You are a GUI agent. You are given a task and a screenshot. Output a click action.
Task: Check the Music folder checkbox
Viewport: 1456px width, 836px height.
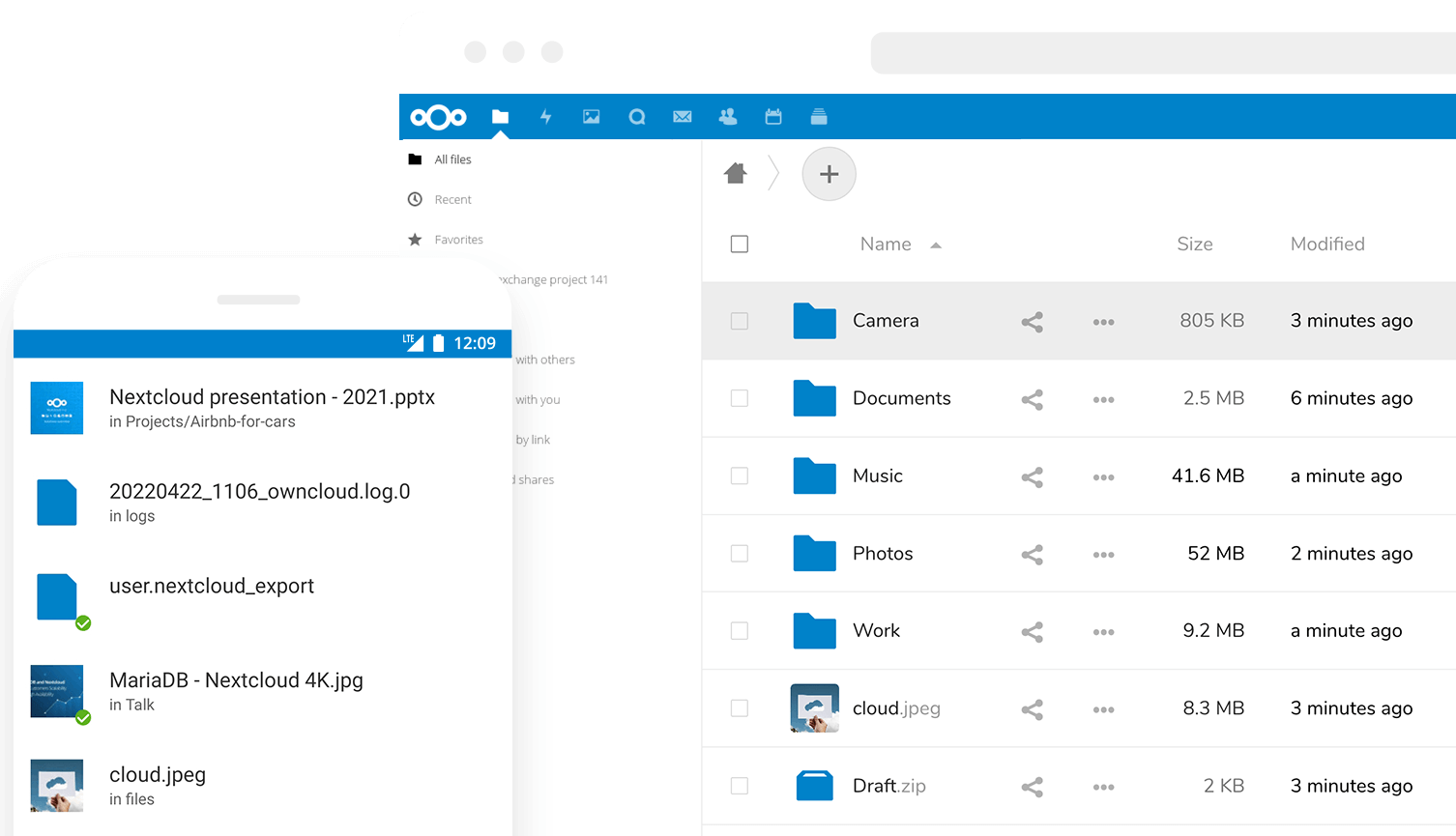click(x=740, y=476)
